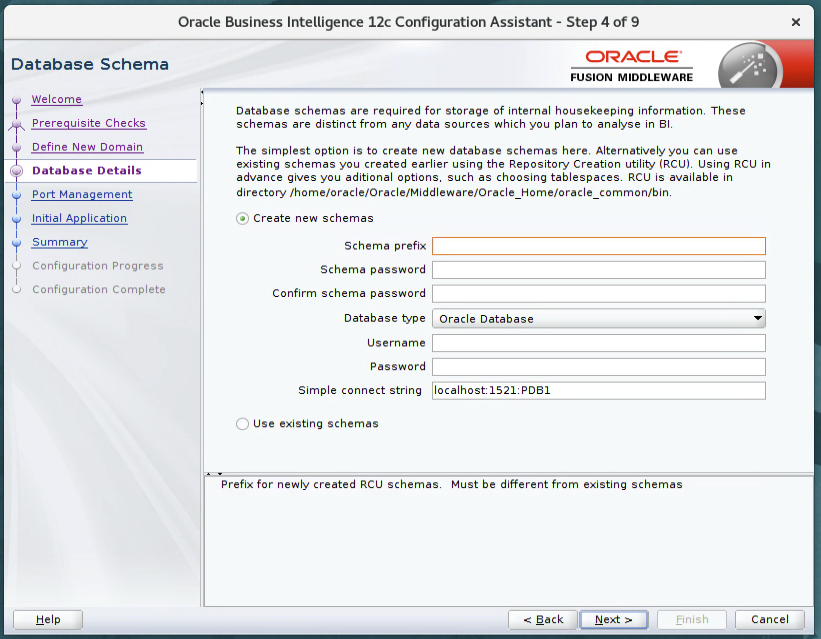Go to the Welcome step link
The width and height of the screenshot is (821, 639).
point(57,99)
